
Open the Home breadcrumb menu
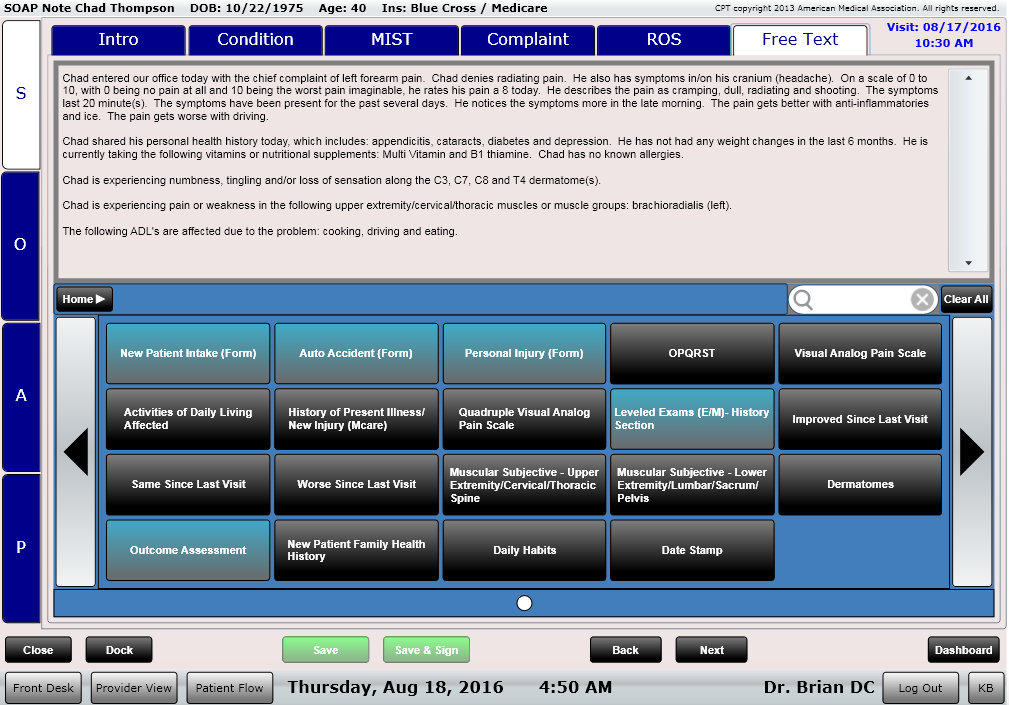[84, 299]
